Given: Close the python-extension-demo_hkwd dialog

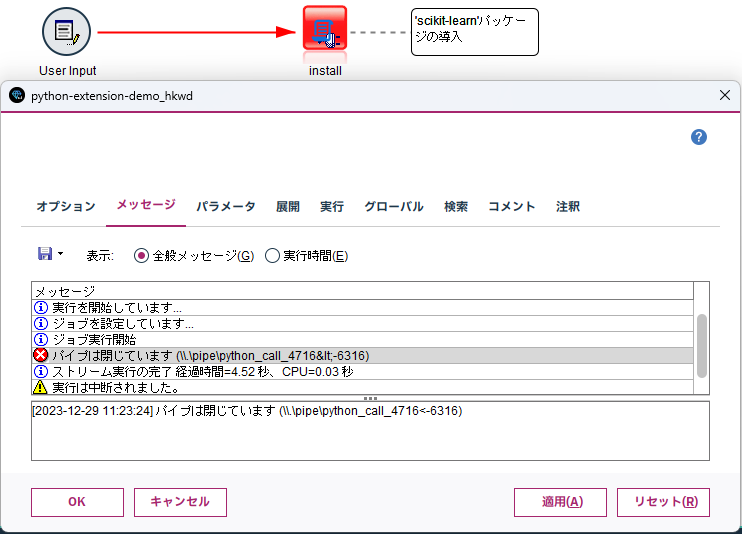Looking at the screenshot, I should coord(724,95).
